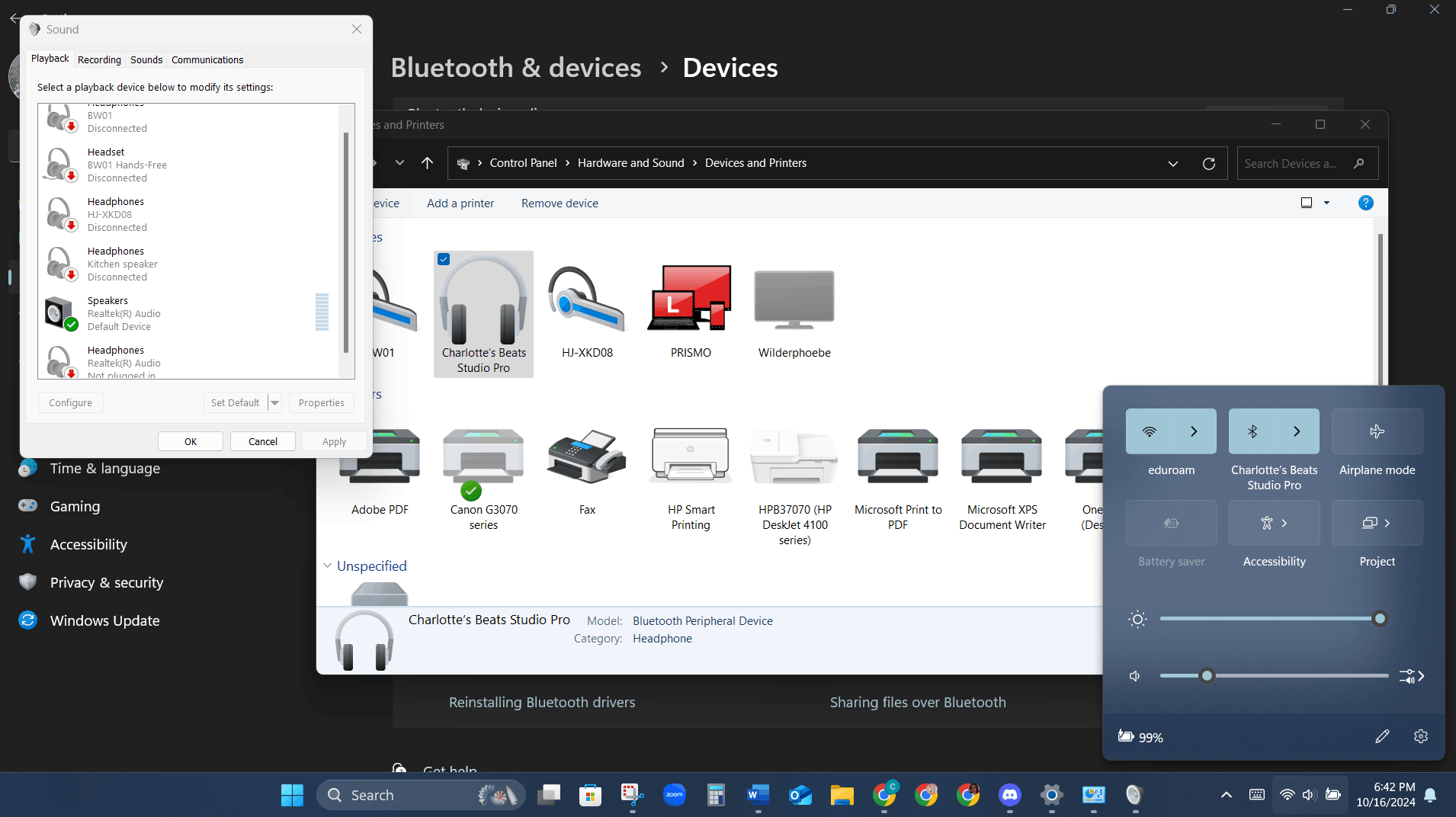Switch to Communications tab in Sound
This screenshot has width=1456, height=817.
click(x=207, y=59)
